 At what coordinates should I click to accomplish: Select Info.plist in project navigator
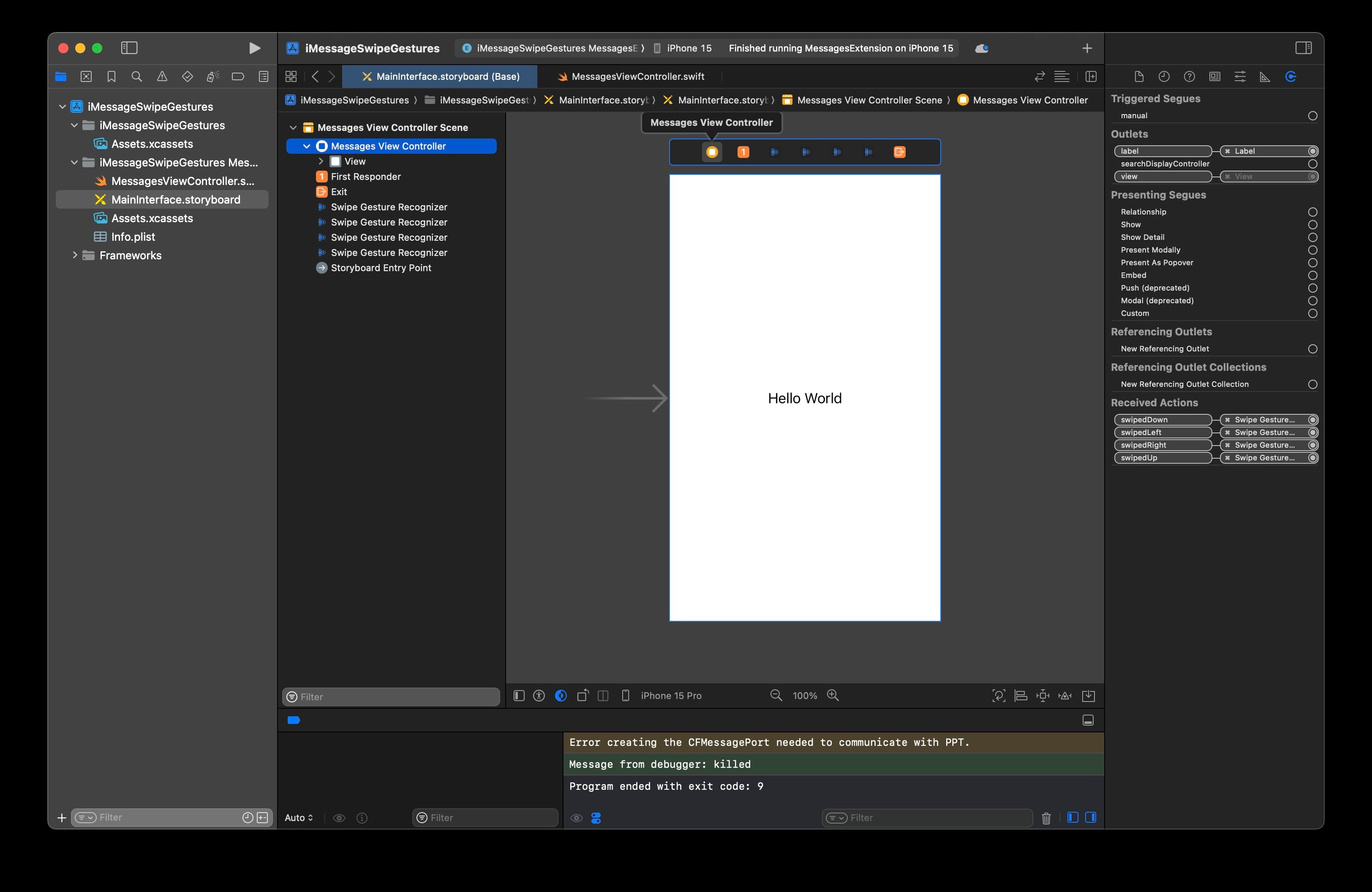coord(133,237)
